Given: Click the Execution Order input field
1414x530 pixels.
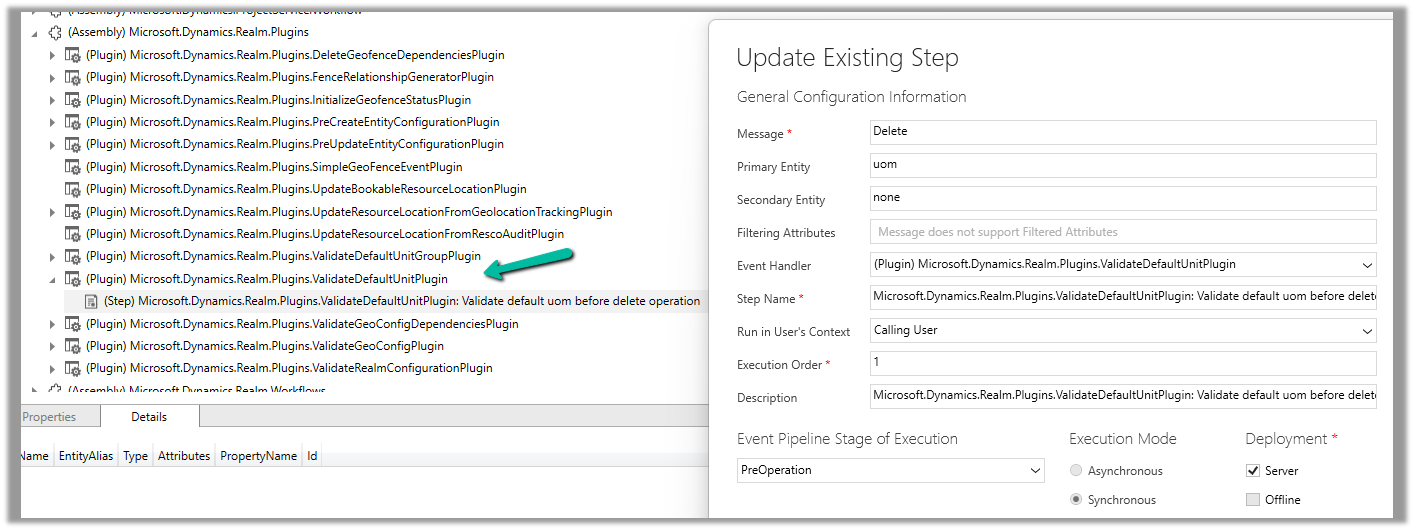Looking at the screenshot, I should [1122, 363].
